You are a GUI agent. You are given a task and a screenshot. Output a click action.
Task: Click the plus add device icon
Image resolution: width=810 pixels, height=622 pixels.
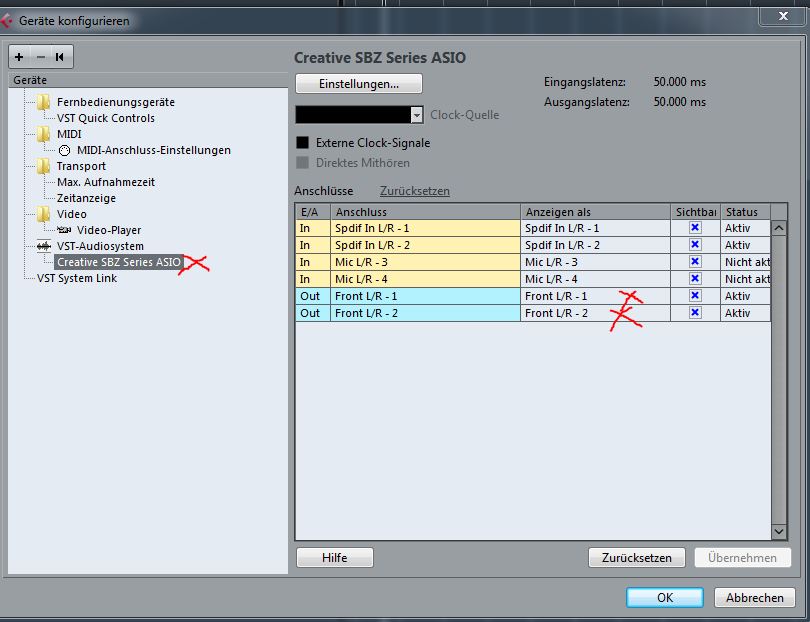point(19,57)
